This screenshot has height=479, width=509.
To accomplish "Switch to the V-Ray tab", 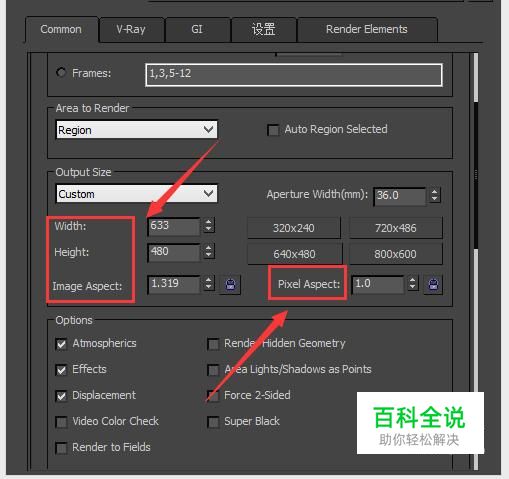I will pos(131,29).
